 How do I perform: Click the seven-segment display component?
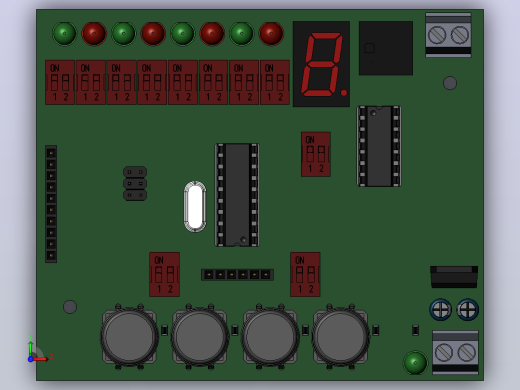pyautogui.click(x=321, y=64)
